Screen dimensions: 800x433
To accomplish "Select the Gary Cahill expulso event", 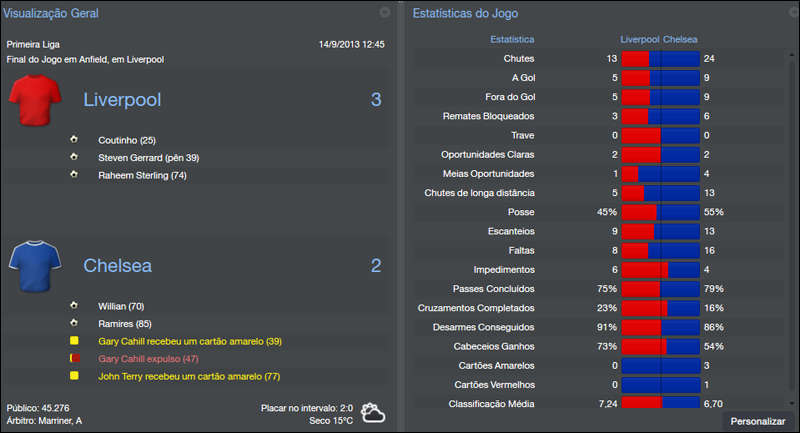I will tap(148, 357).
